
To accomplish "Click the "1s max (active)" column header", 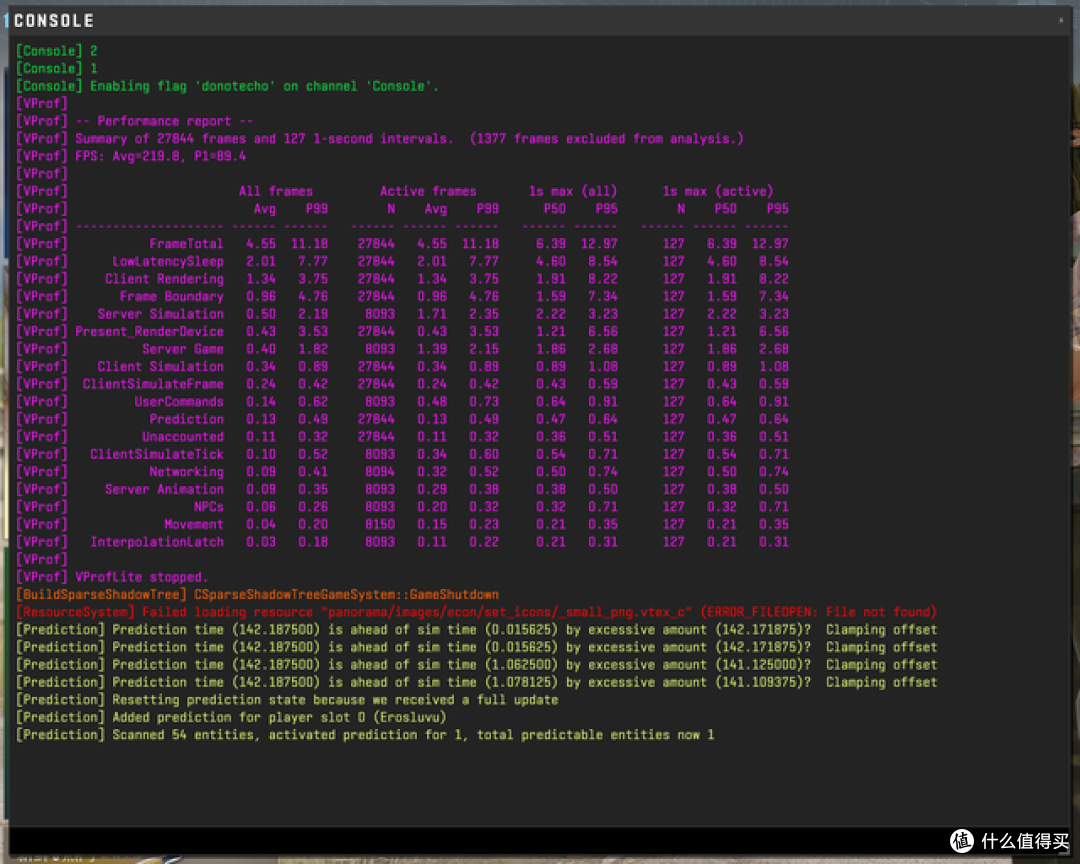I will point(718,192).
